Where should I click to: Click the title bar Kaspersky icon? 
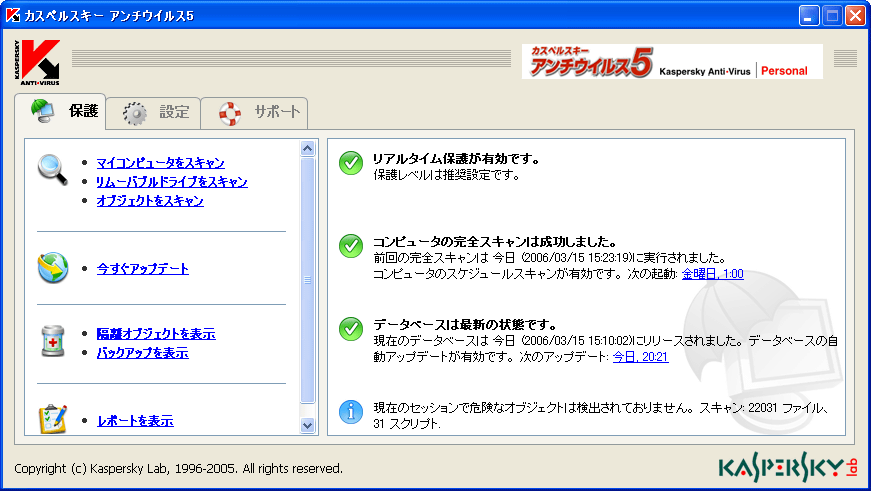coord(12,15)
